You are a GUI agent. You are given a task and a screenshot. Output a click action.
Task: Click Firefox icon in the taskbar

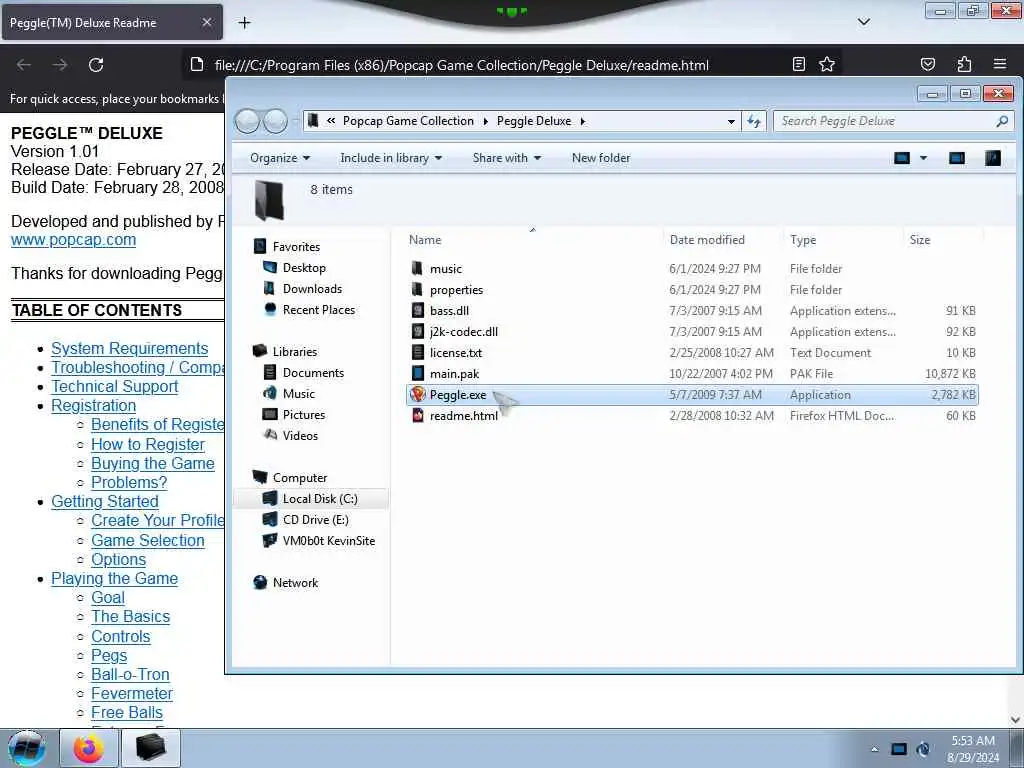(89, 748)
